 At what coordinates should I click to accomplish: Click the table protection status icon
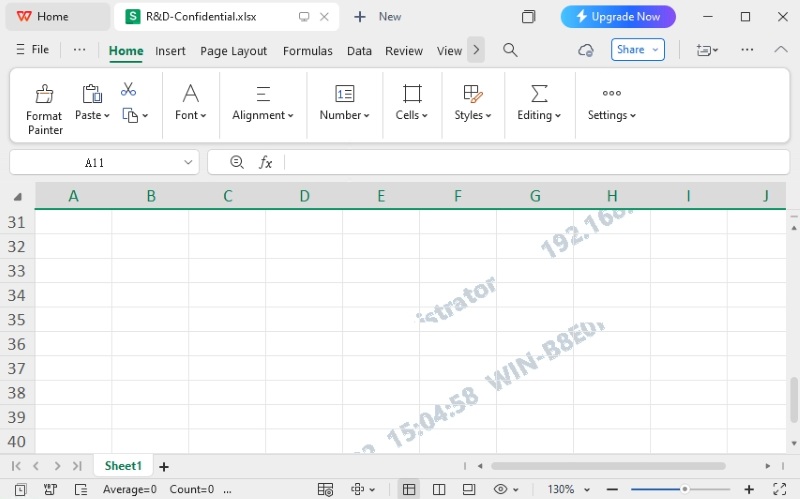325,489
